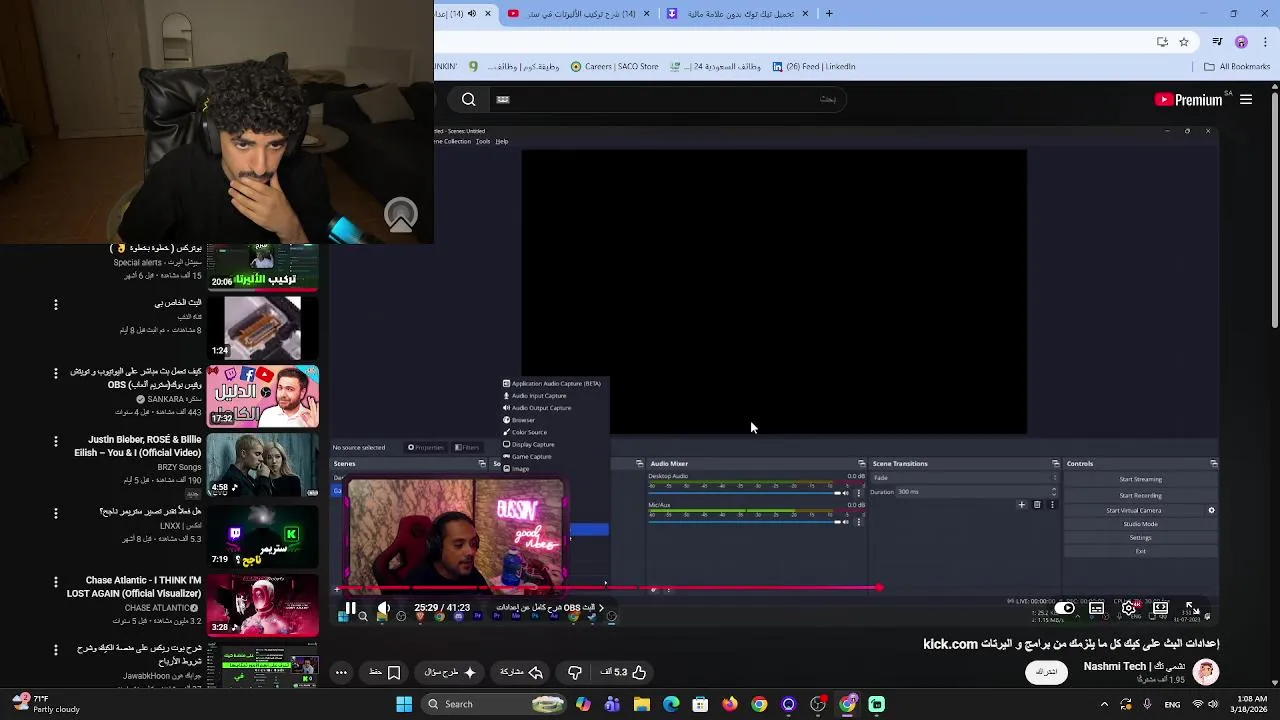
Task: Save video with the bookmark (حفظ) button
Action: click(385, 673)
